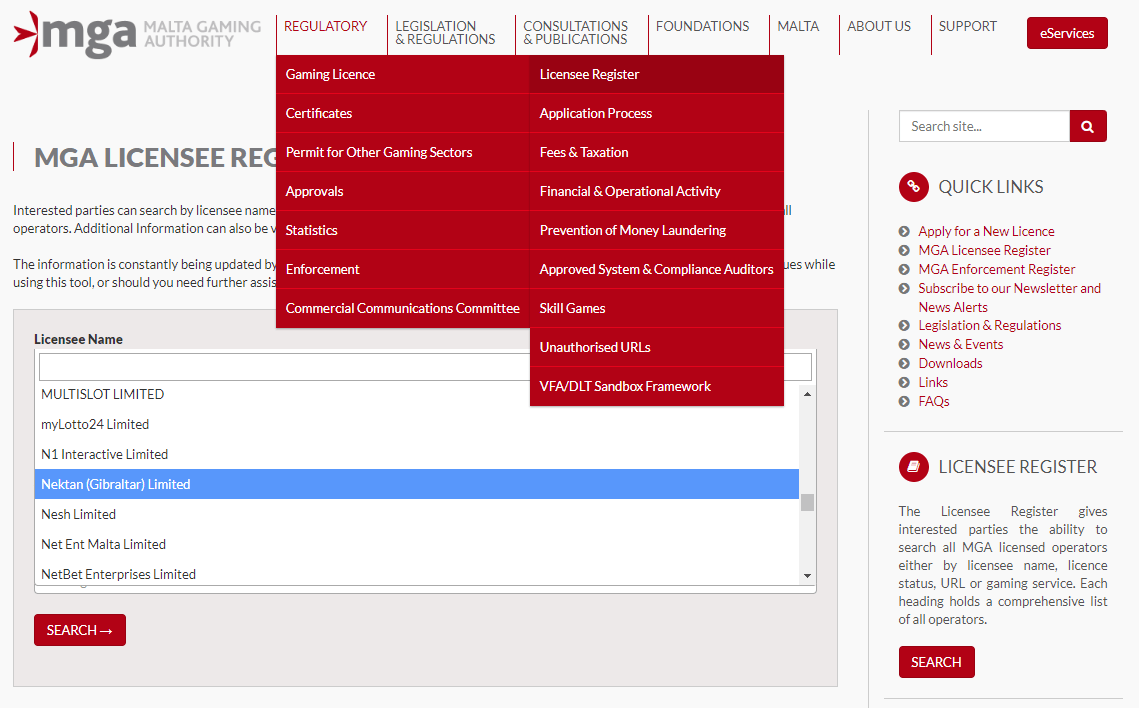Click the Licensee Register book icon
1139x708 pixels.
pyautogui.click(x=913, y=467)
